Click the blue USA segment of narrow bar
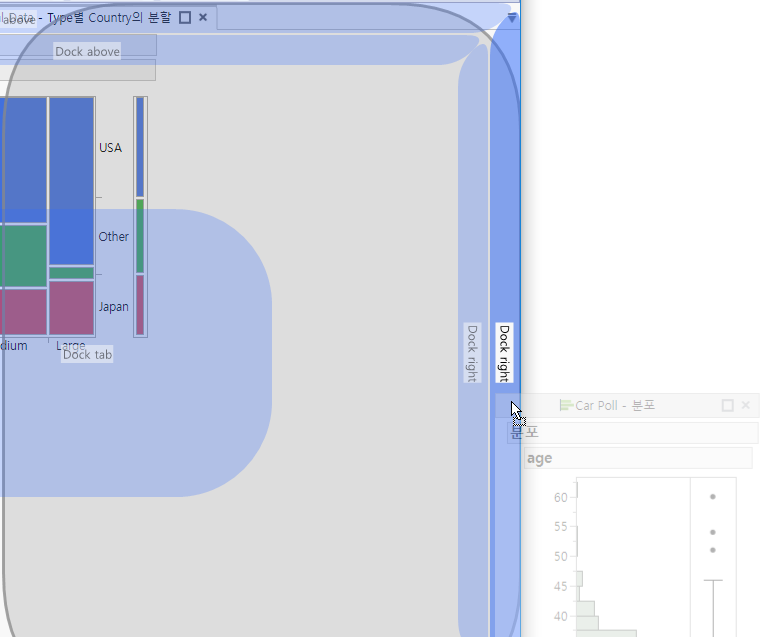Image resolution: width=763 pixels, height=637 pixels. click(x=140, y=147)
